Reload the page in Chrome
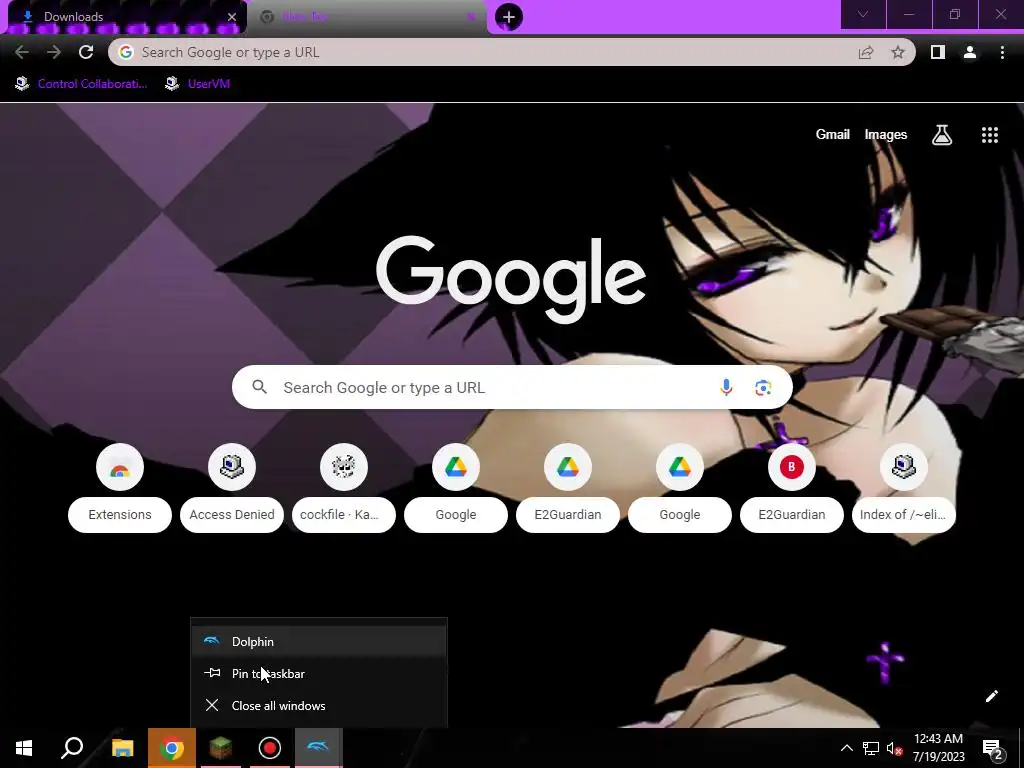The width and height of the screenshot is (1024, 768). pyautogui.click(x=86, y=52)
